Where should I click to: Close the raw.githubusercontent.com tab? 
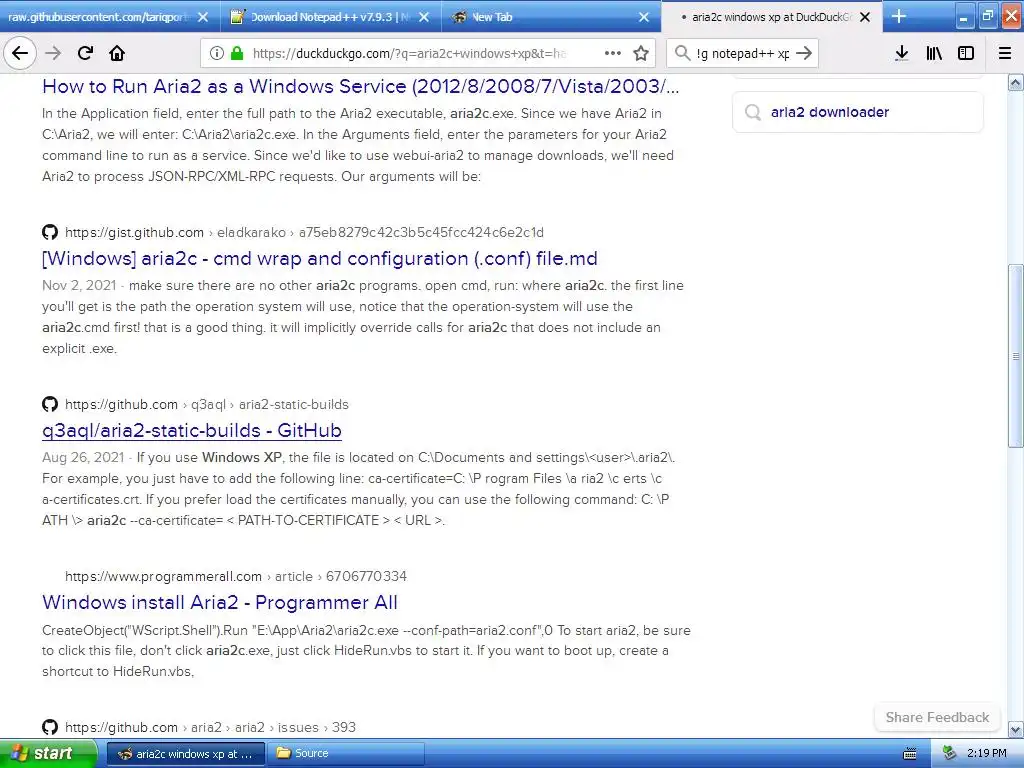[x=203, y=17]
